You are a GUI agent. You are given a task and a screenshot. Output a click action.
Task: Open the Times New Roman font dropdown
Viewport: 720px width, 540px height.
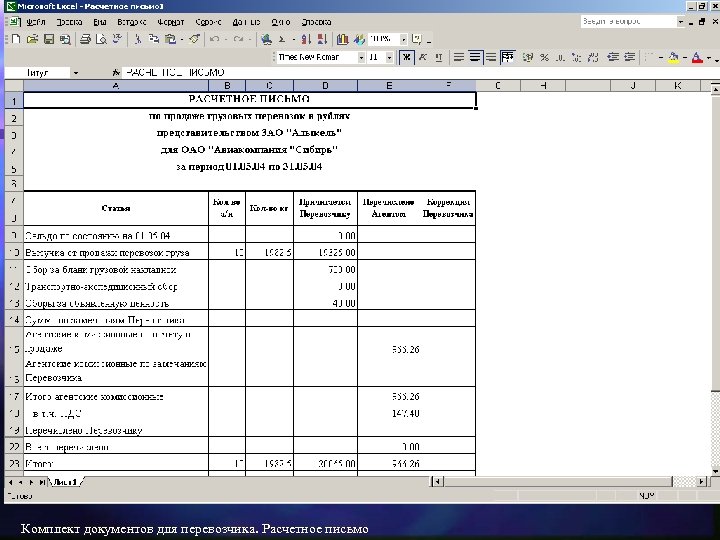point(361,57)
